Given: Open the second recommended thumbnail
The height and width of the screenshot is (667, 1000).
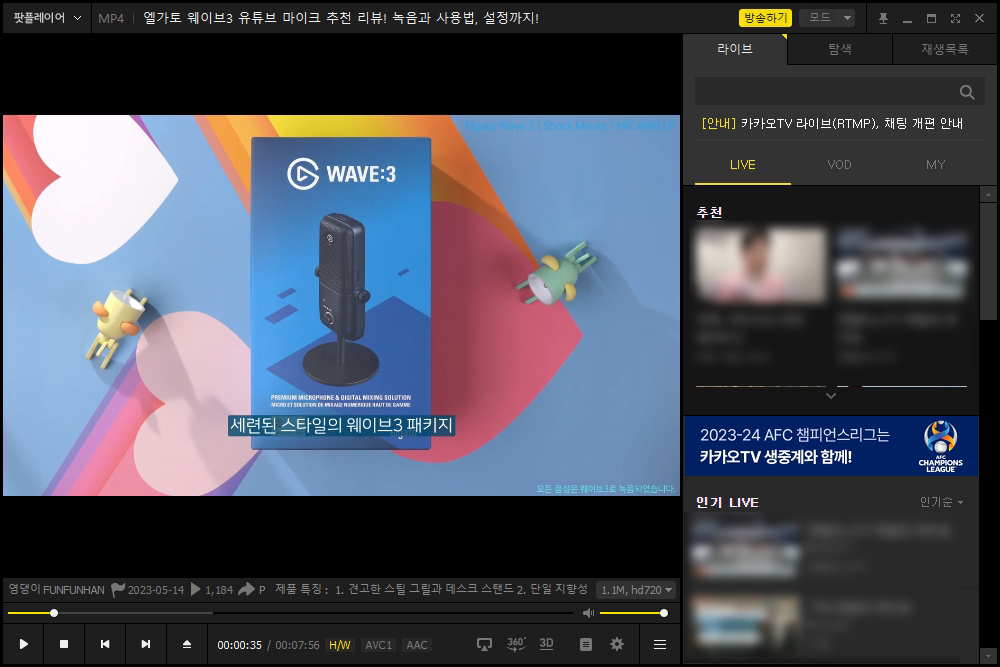Looking at the screenshot, I should [902, 266].
